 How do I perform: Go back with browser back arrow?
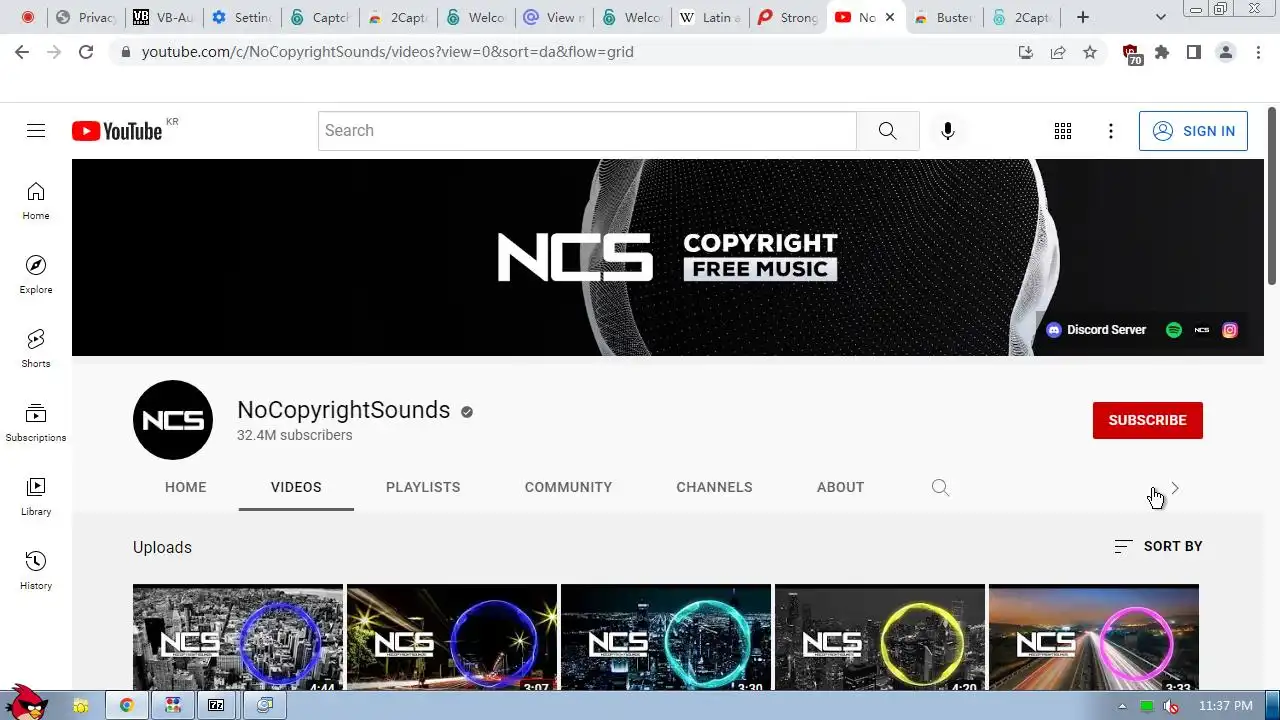coord(22,52)
